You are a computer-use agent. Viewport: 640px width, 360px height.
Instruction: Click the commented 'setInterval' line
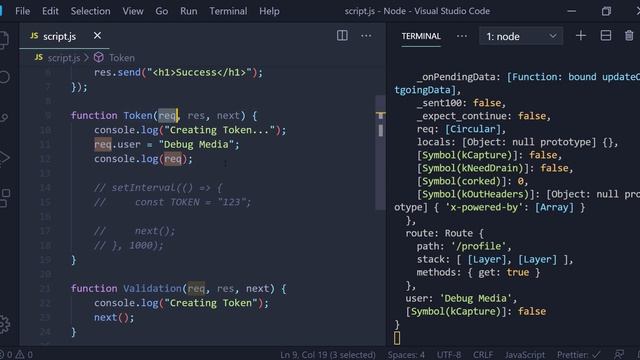pos(158,188)
